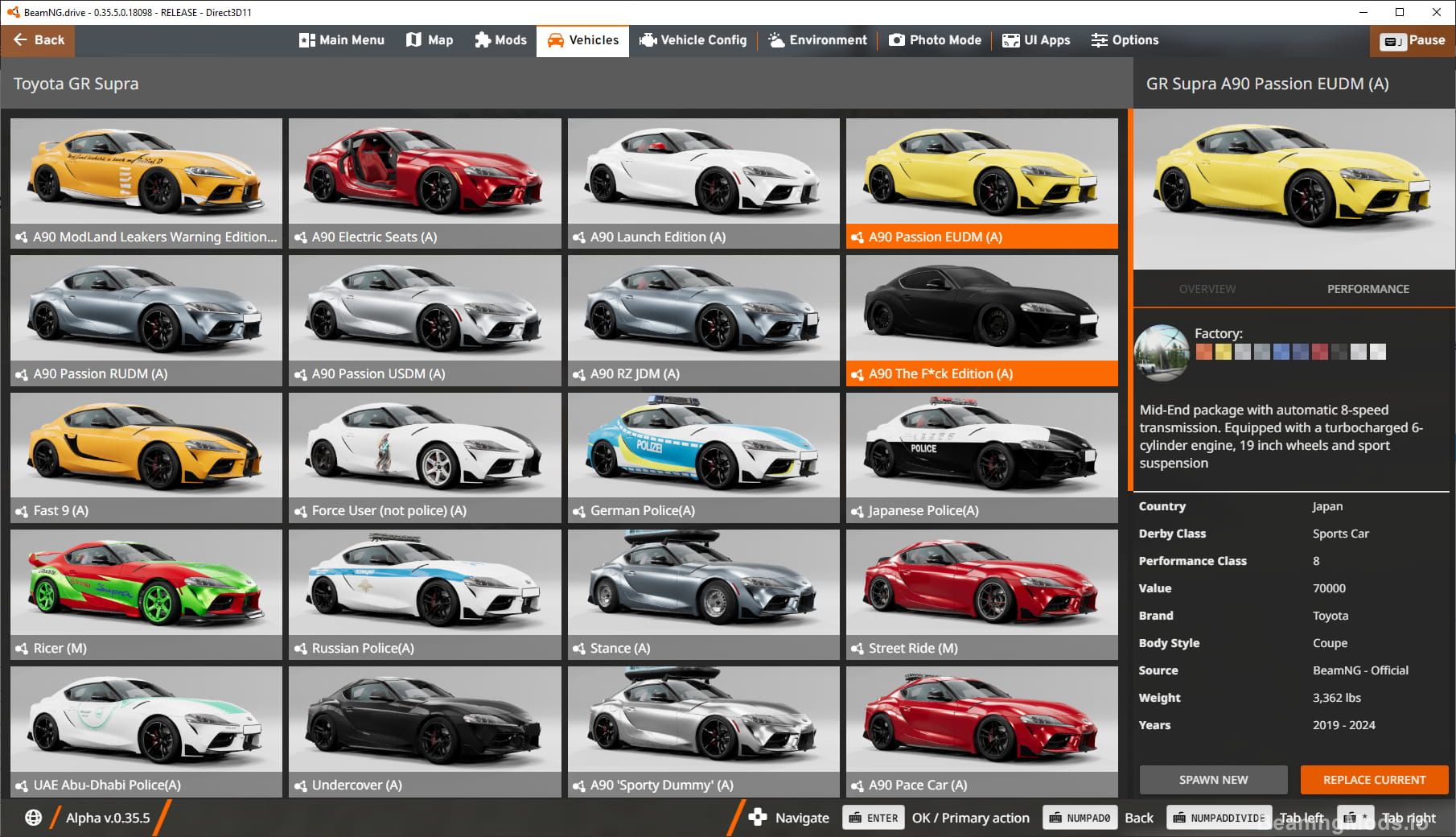
Task: Pause the game with the Pause button
Action: [1413, 40]
